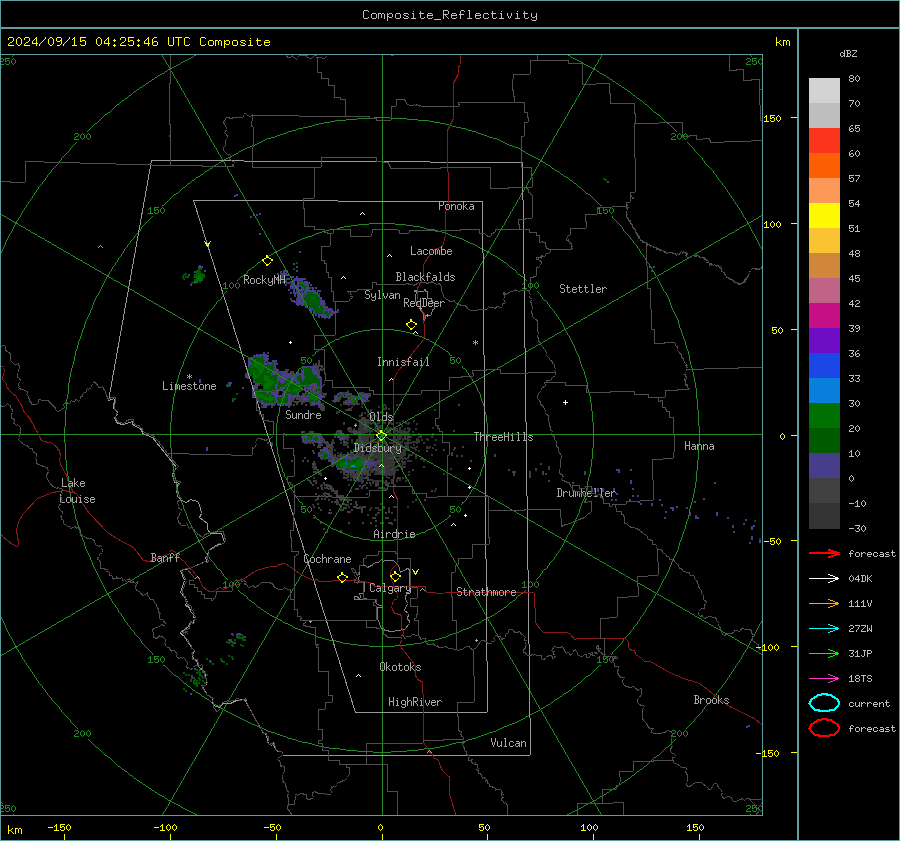Select green swatch between 30 and 20

point(824,415)
